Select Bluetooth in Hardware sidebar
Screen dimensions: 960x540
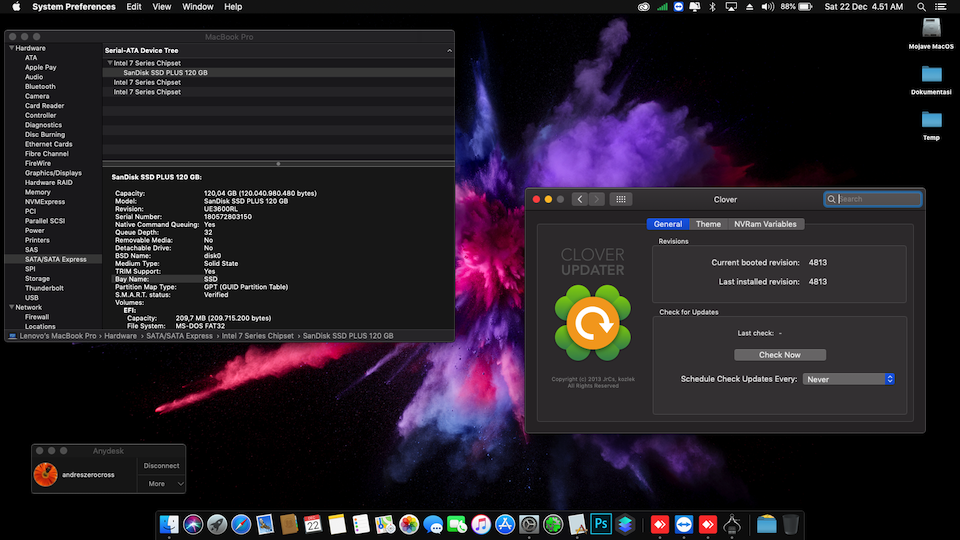tap(40, 86)
